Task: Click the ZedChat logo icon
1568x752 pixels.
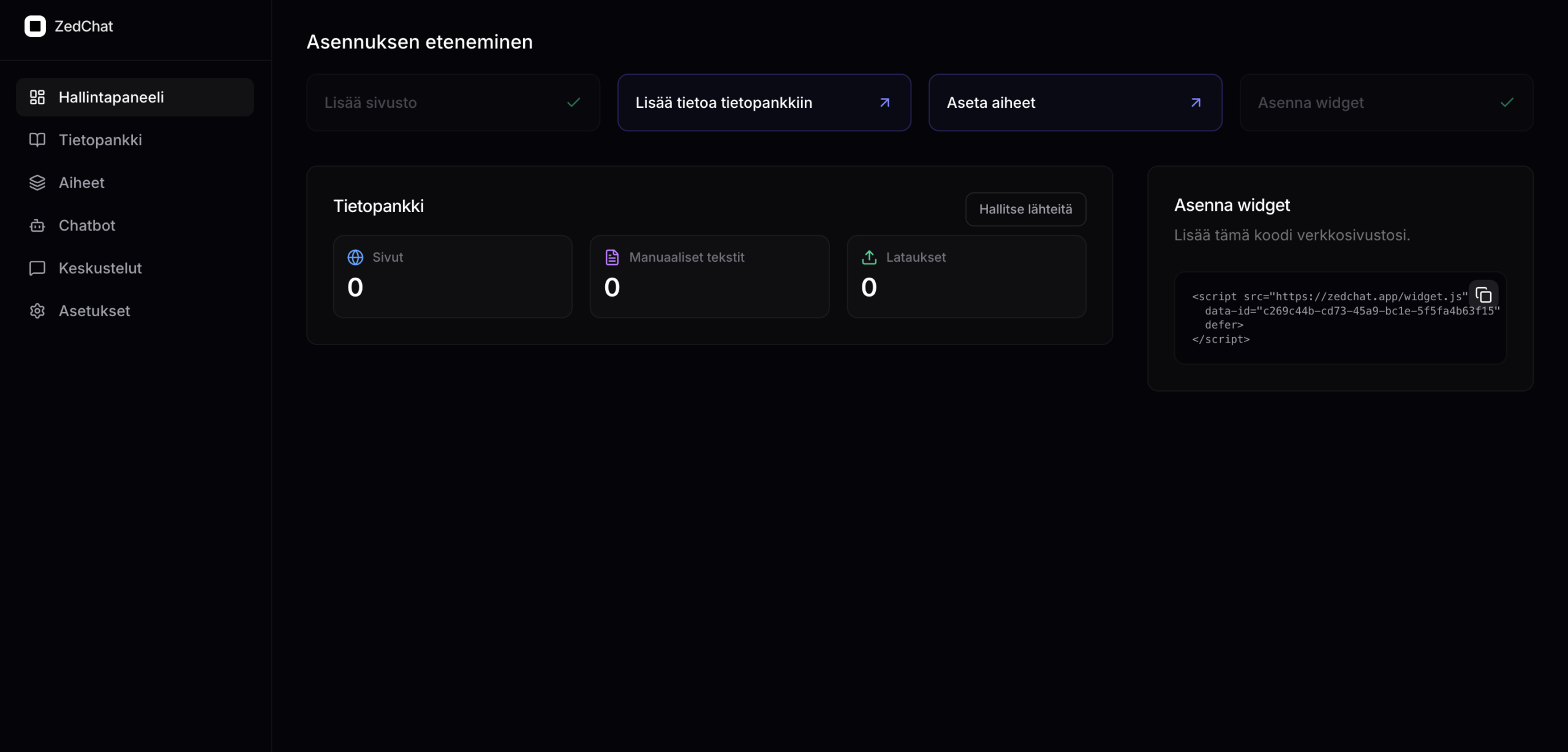Action: point(35,26)
